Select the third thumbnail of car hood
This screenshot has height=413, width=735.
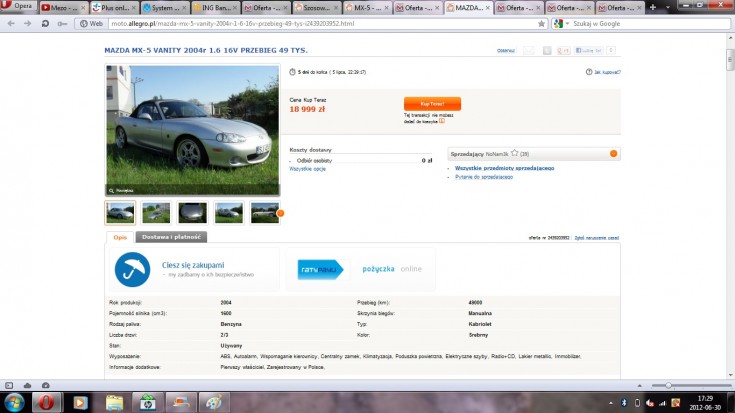click(x=192, y=213)
